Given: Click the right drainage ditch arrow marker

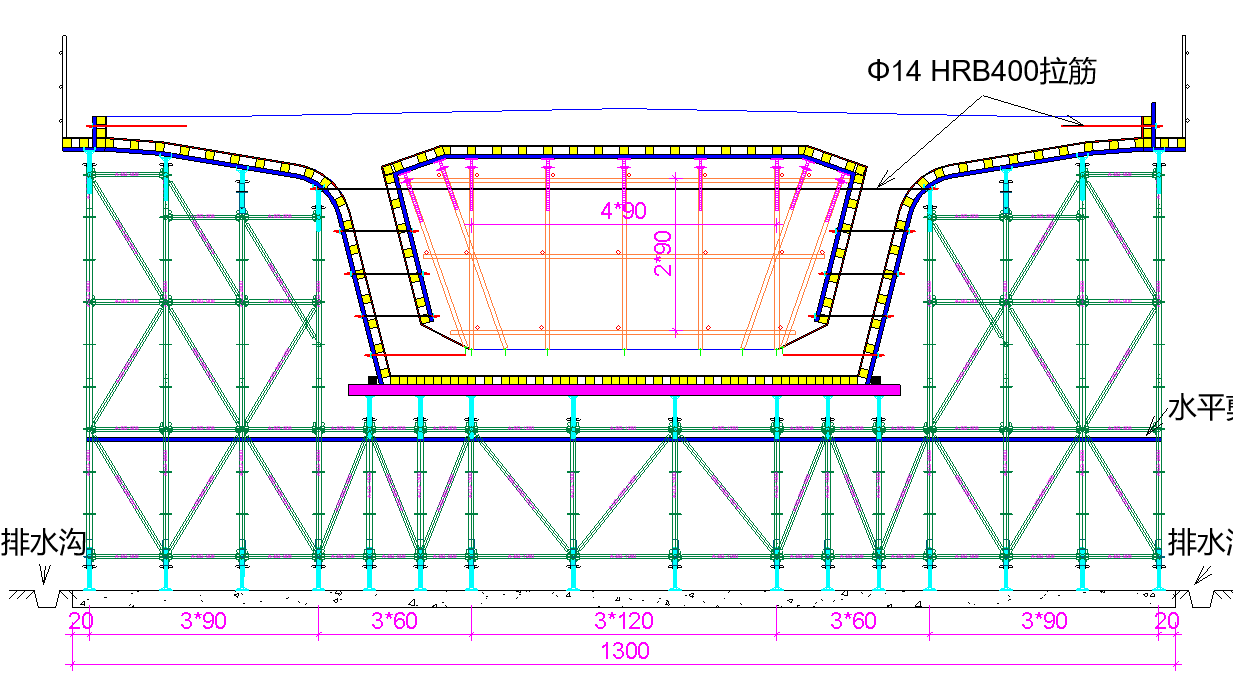Looking at the screenshot, I should coord(1203,575).
